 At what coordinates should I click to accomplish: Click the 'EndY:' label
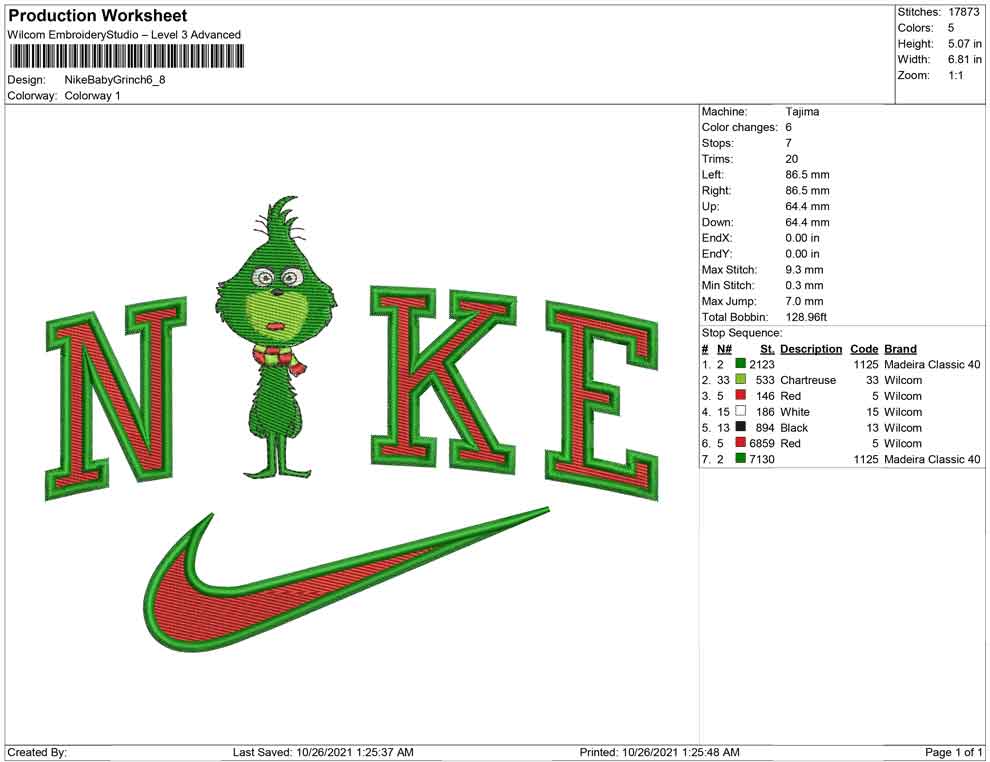tap(717, 254)
